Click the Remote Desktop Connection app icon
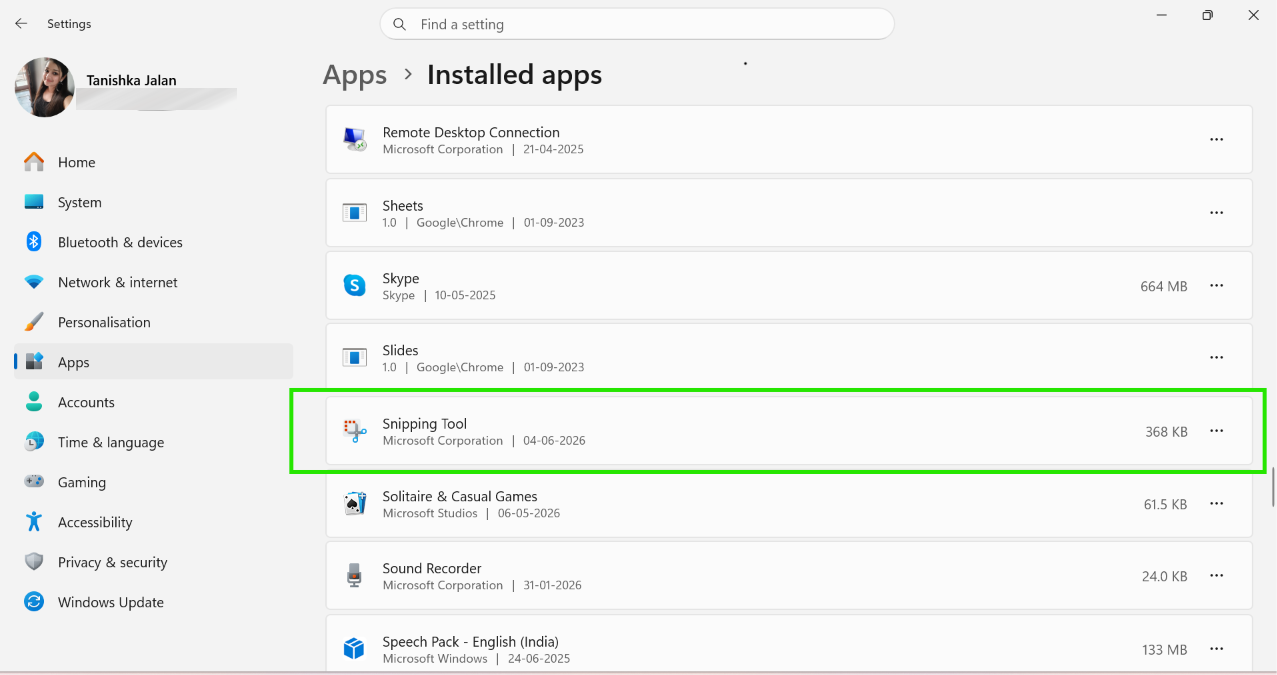 point(354,139)
